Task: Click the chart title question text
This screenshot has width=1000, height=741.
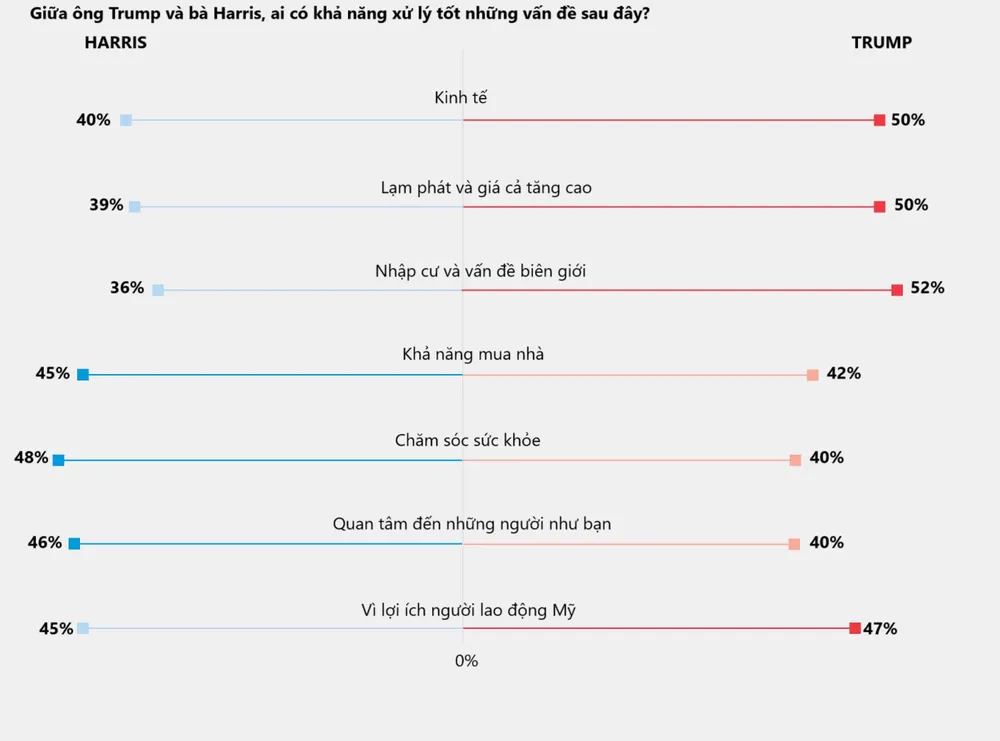Action: [339, 13]
